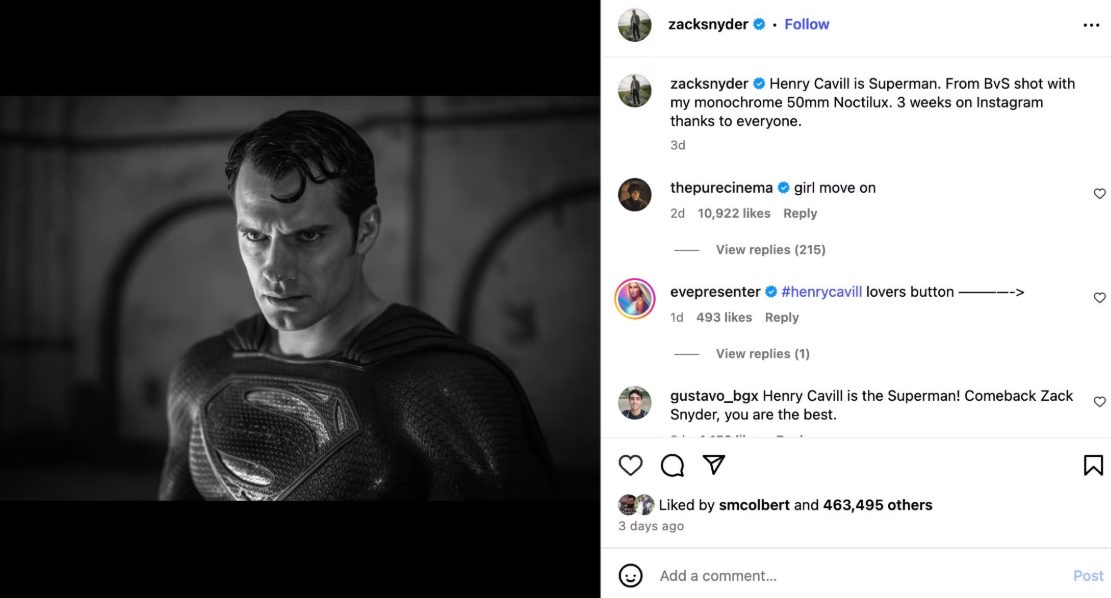Open zacksnyder's header profile picture
1111x598 pixels.
pyautogui.click(x=635, y=25)
